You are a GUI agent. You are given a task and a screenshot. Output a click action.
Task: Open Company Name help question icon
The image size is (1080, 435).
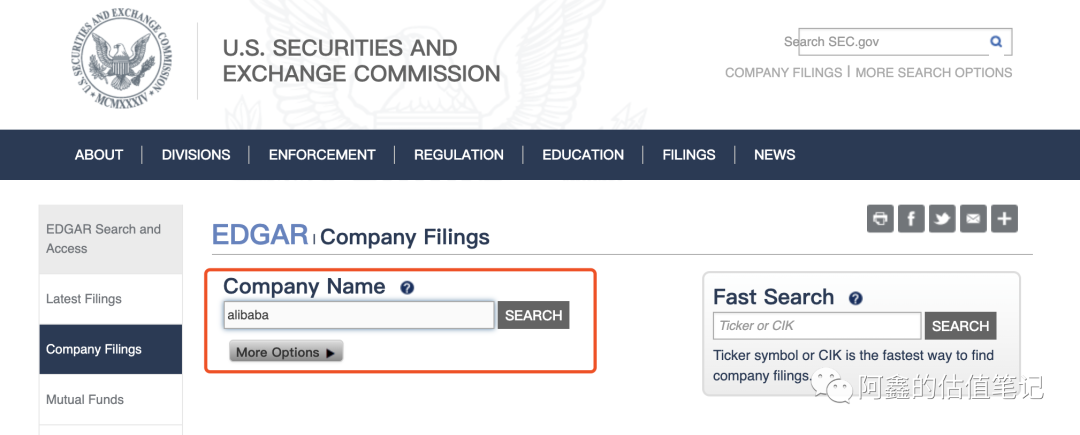tap(407, 288)
